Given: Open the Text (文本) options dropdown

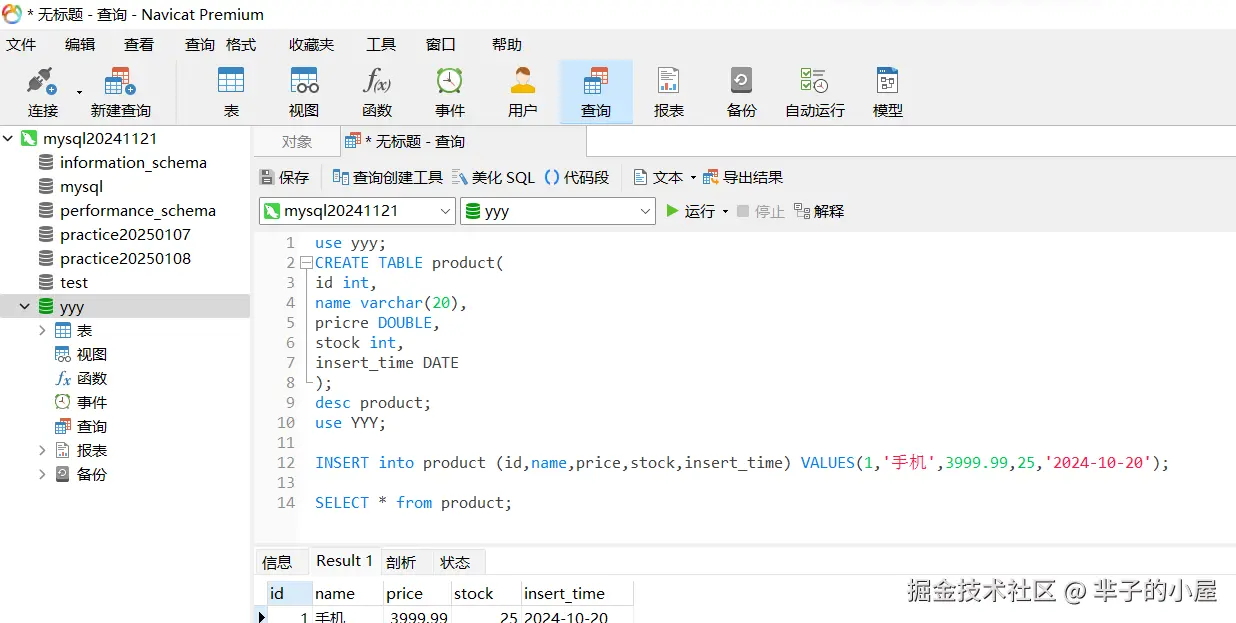Looking at the screenshot, I should pos(665,177).
